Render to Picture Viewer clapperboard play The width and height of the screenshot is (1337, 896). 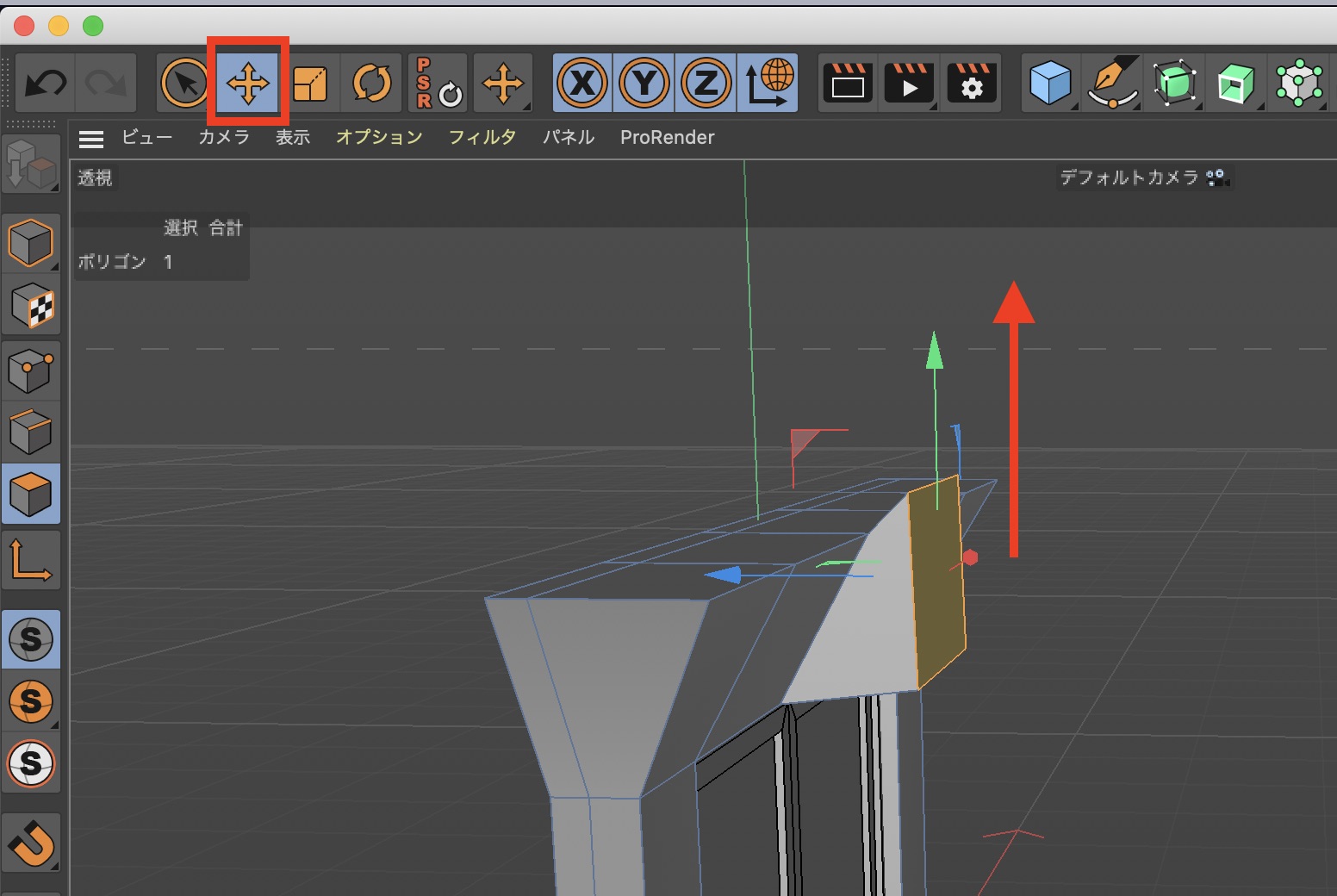(910, 84)
